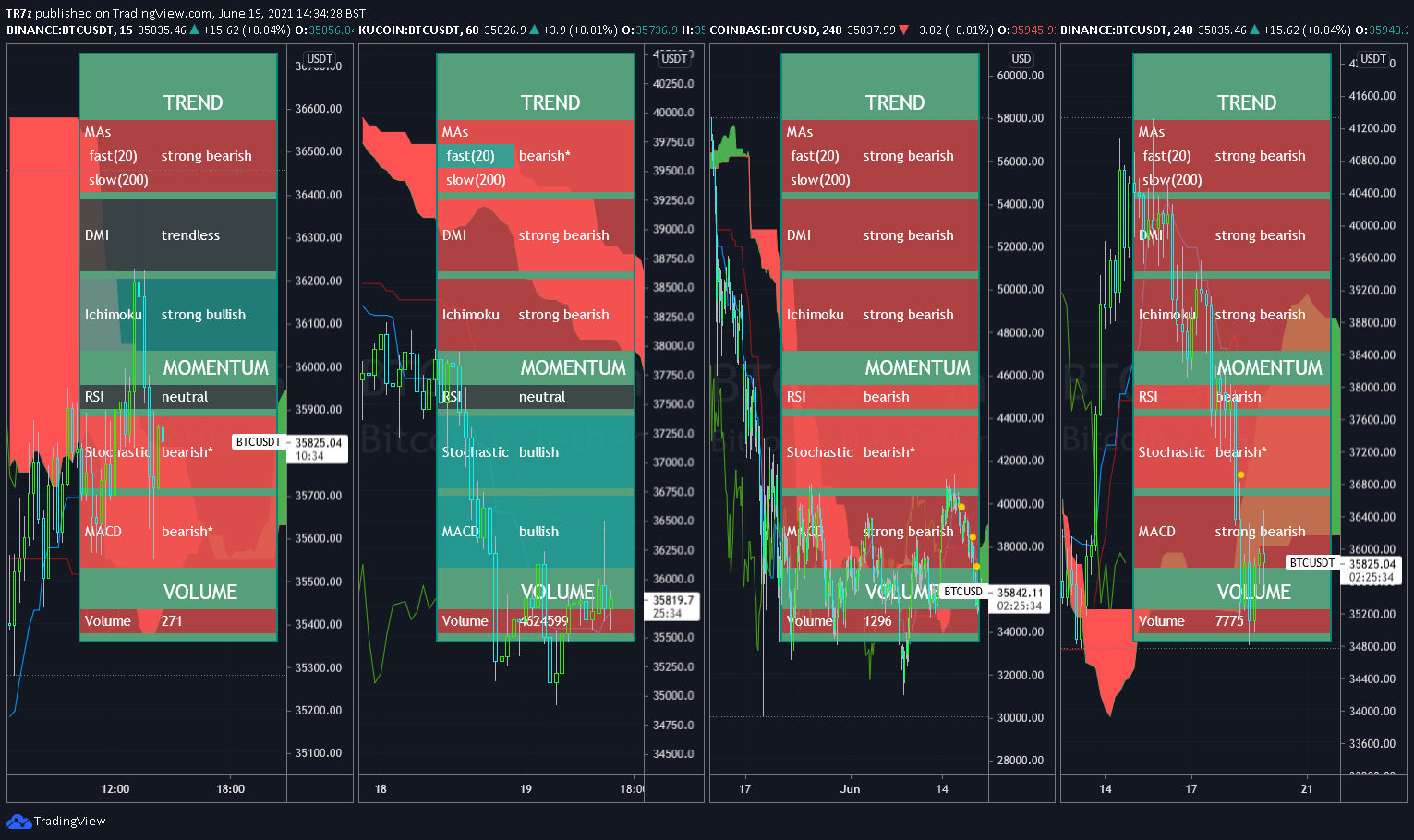Click BTCUSDT 35825.04 price tag with 02:25:34 countdown
Viewport: 1414px width, 840px height.
pyautogui.click(x=1344, y=570)
